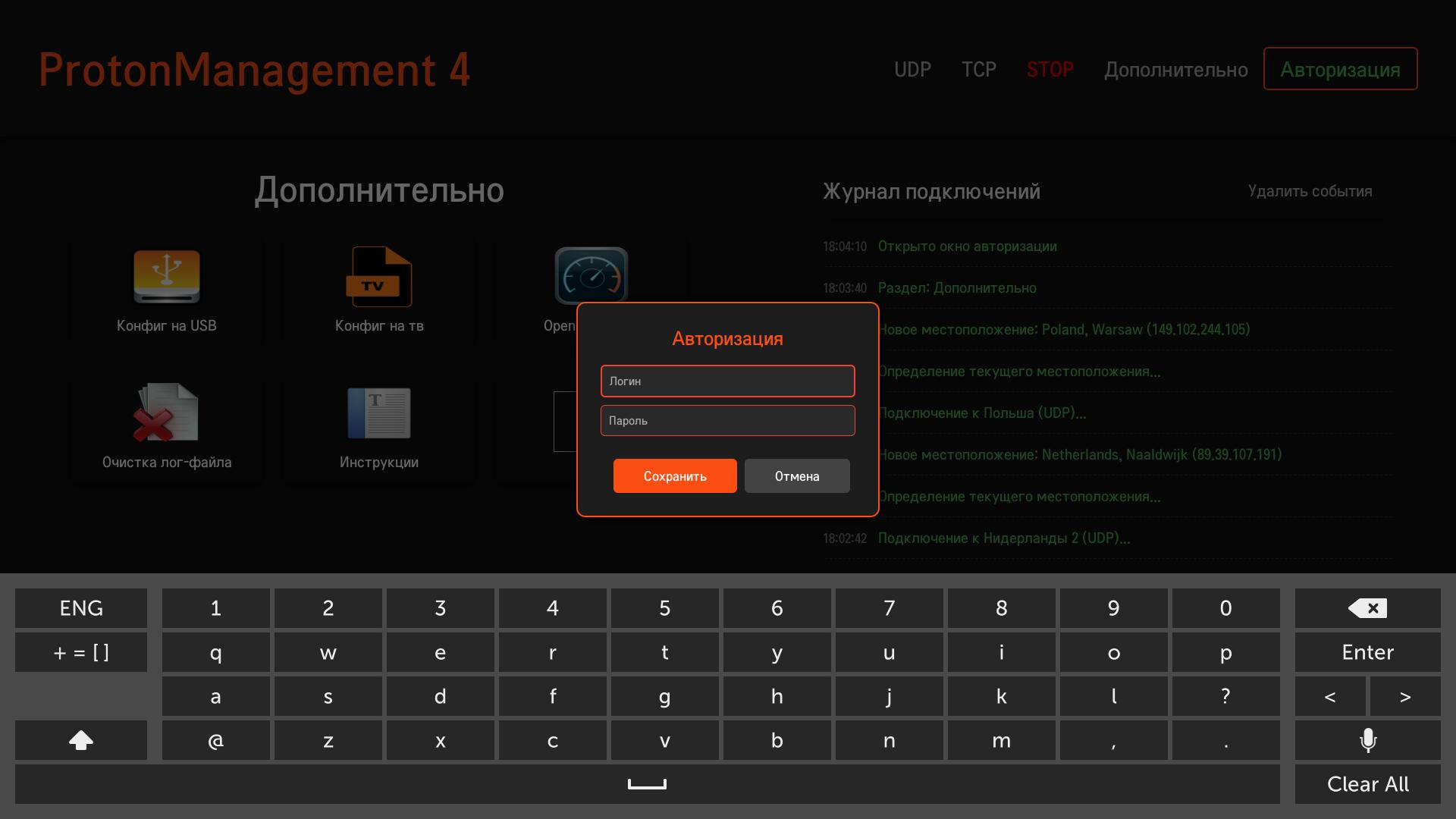
Task: Focus the Пароль input field
Action: [728, 420]
